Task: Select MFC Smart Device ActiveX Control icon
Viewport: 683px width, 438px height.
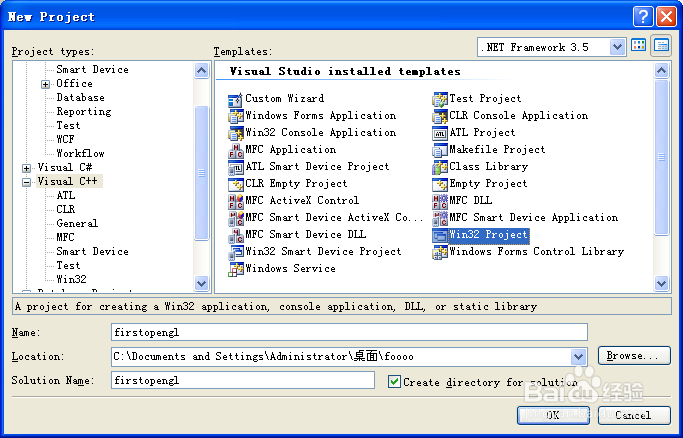Action: pos(236,219)
